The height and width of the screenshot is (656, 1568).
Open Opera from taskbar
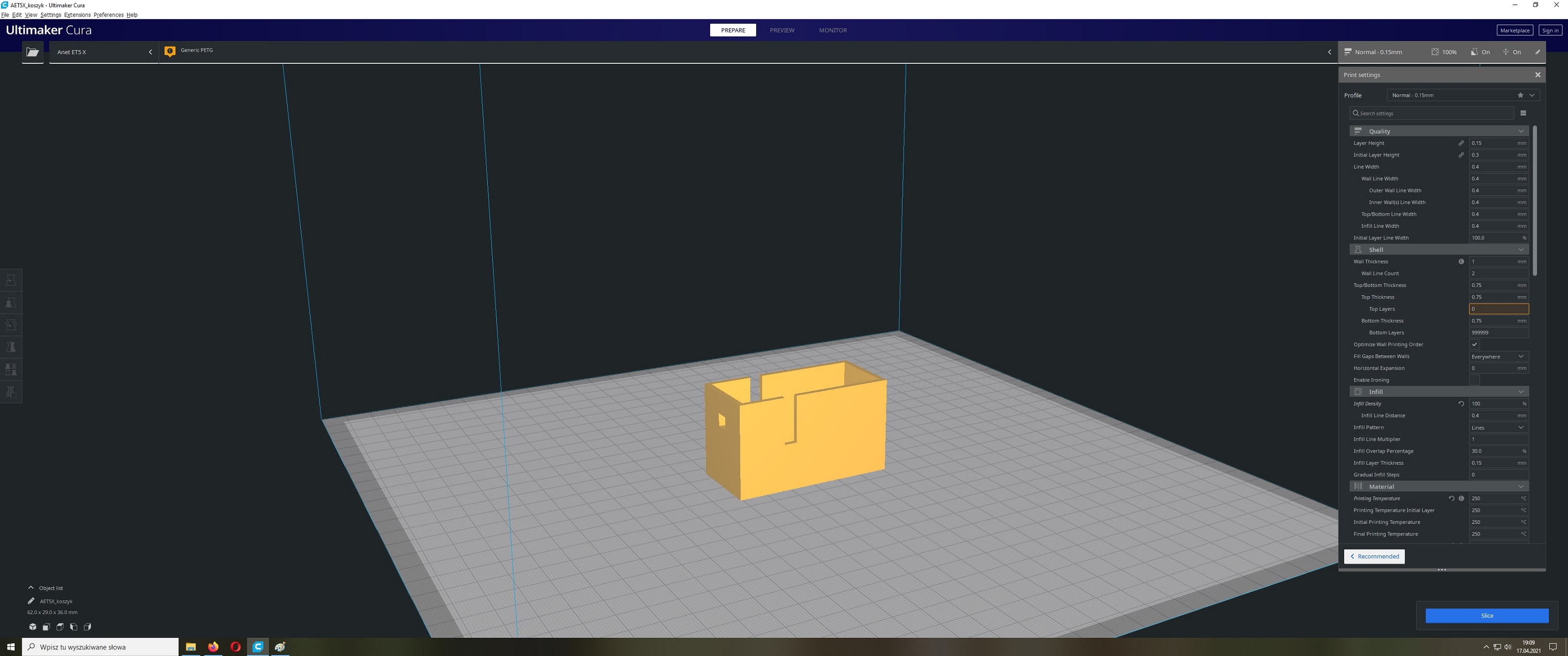pos(236,647)
